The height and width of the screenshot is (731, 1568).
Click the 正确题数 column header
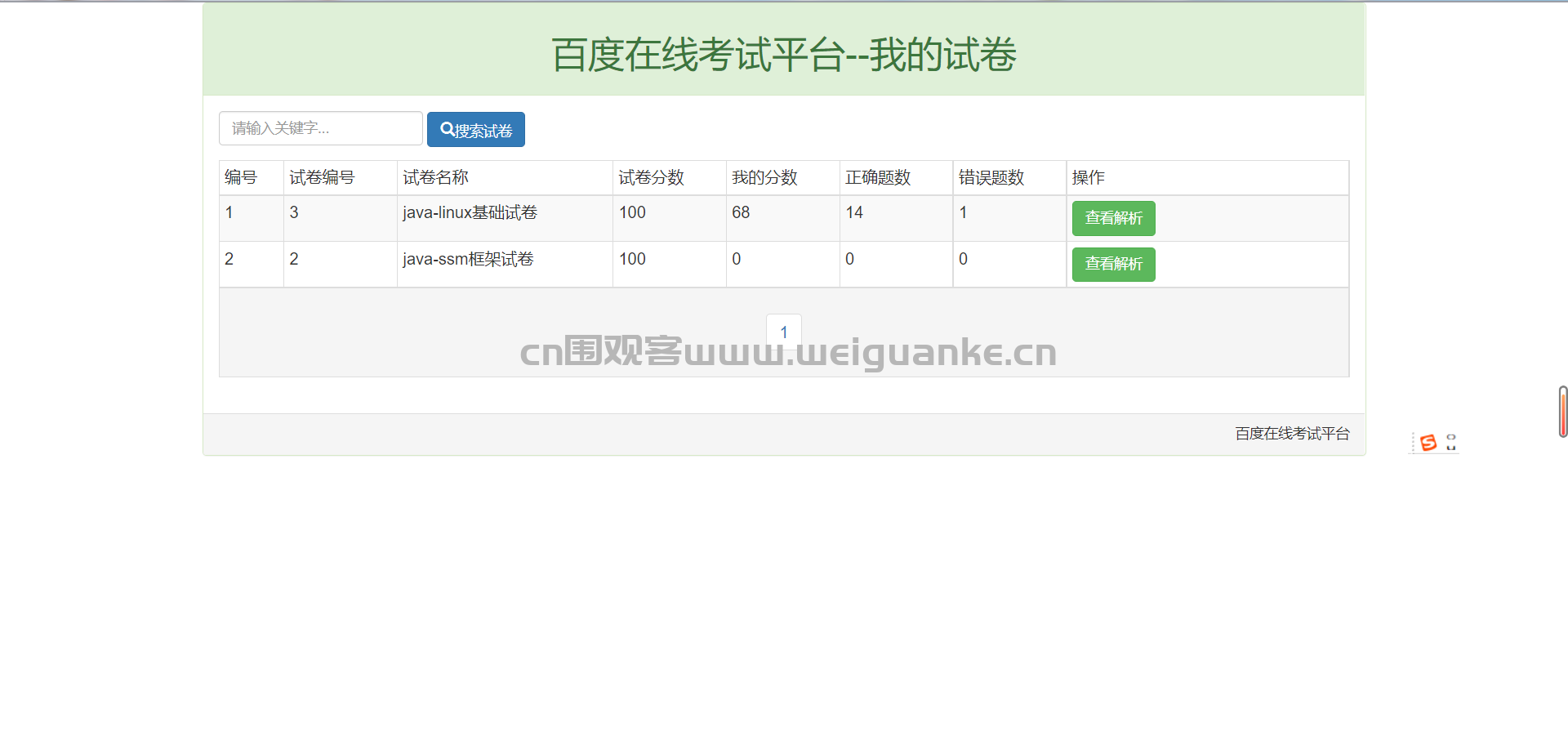(878, 177)
